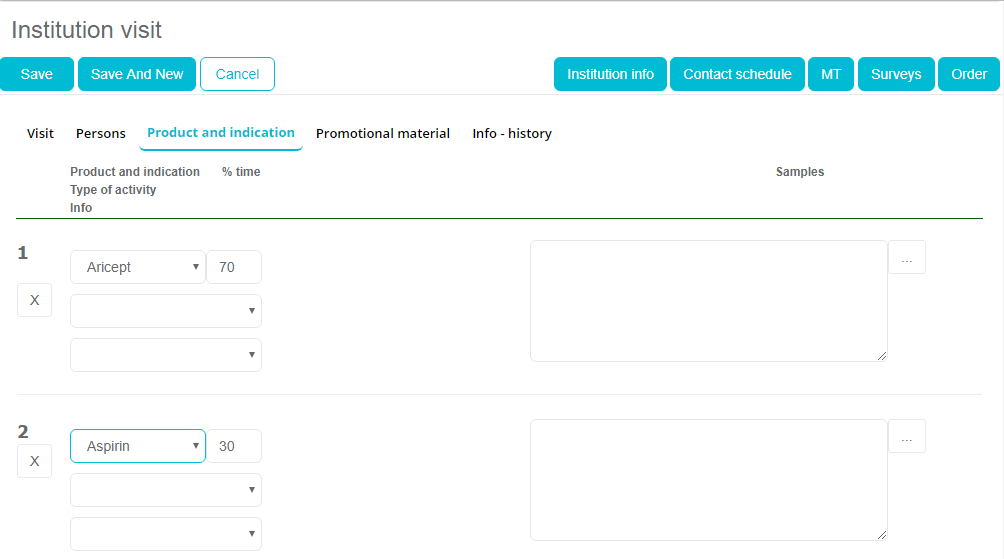Switch to the Persons tab
Viewport: 1004px width, 559px height.
tap(101, 133)
